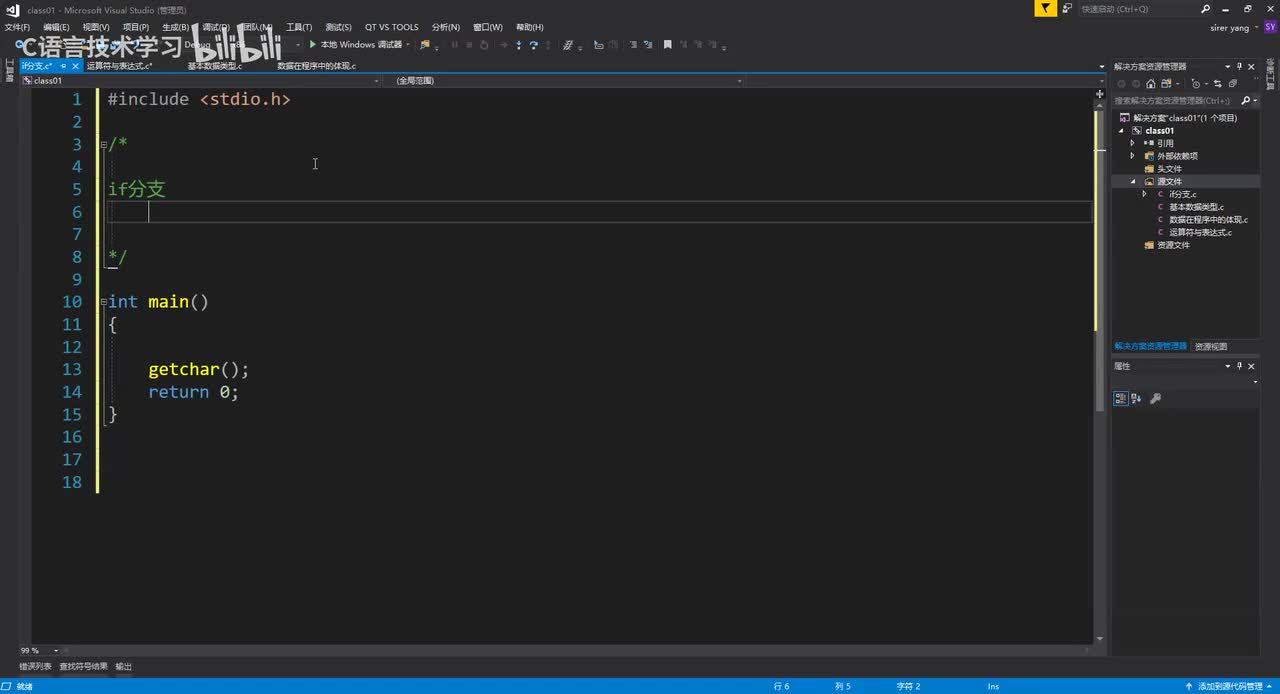Switch to the 基本数据类型.c tab
This screenshot has width=1280, height=694.
pyautogui.click(x=214, y=66)
